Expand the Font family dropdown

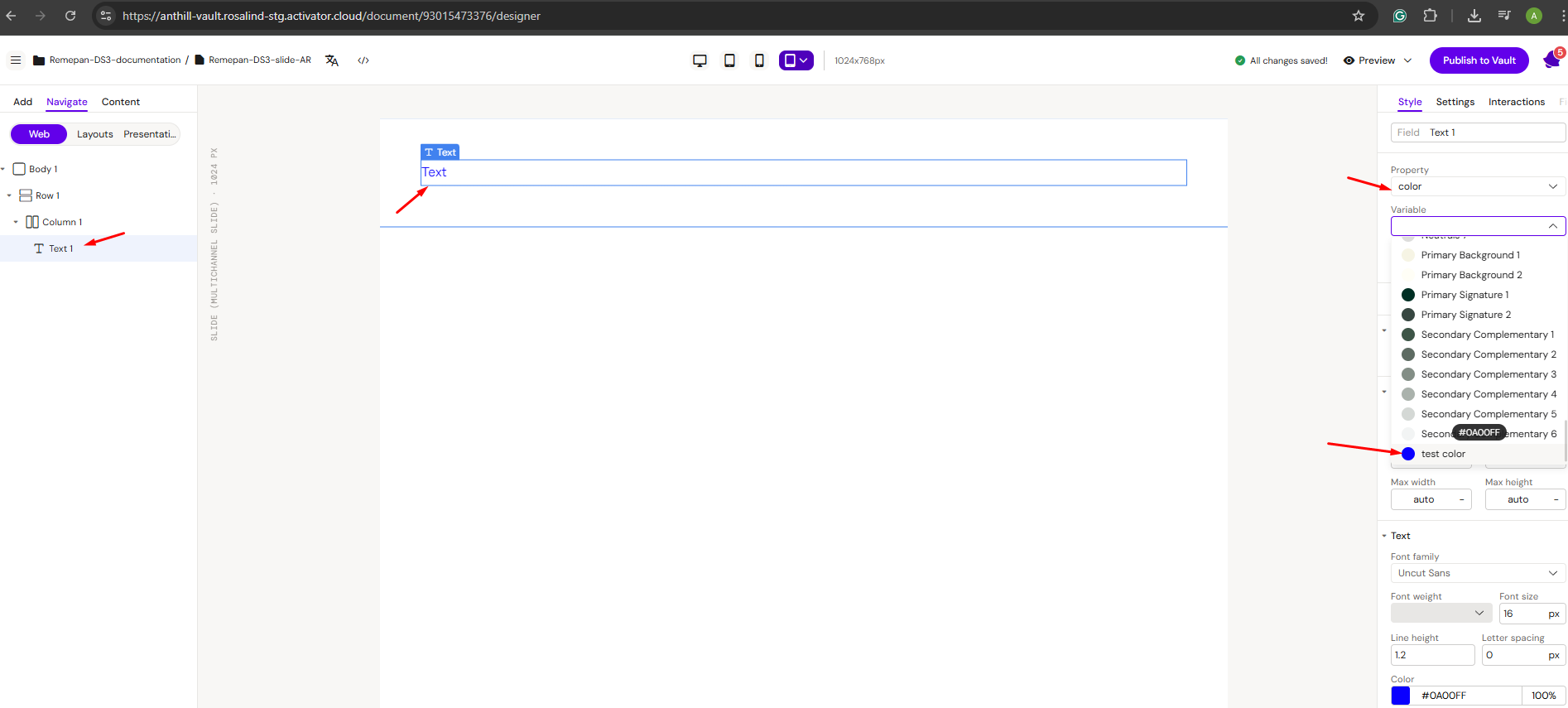1477,573
